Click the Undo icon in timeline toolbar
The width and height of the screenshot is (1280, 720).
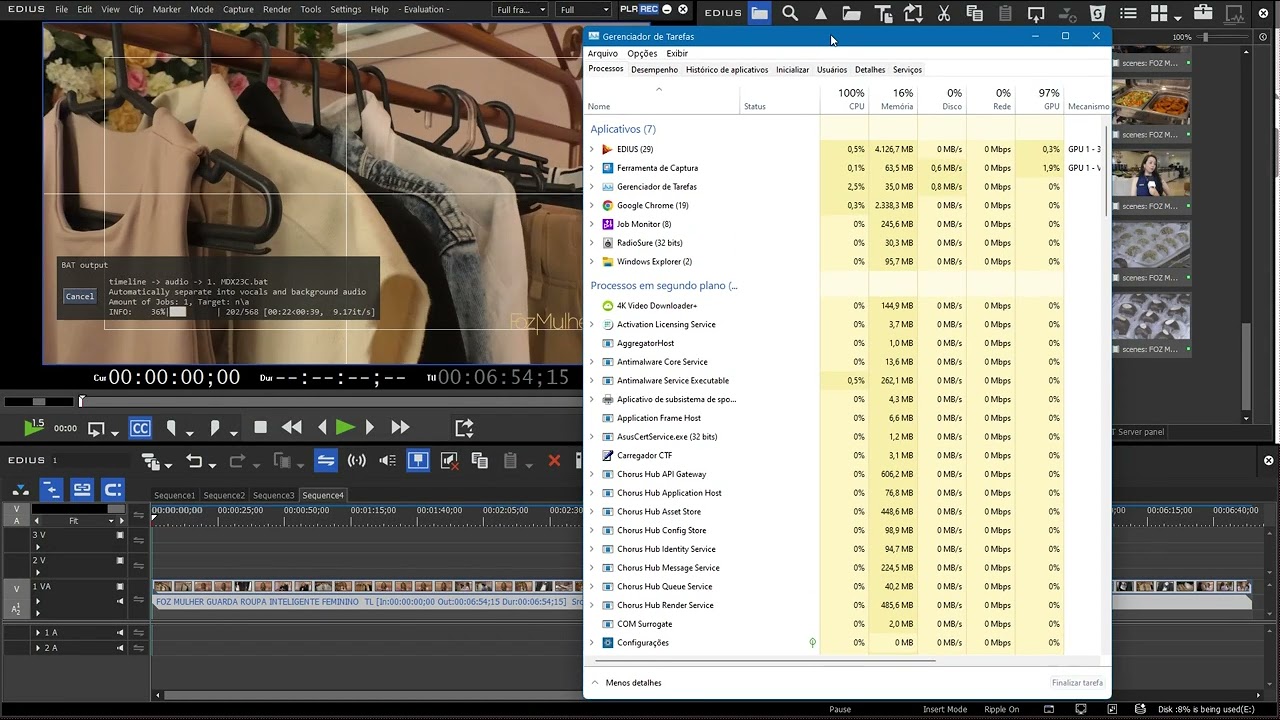click(x=195, y=461)
